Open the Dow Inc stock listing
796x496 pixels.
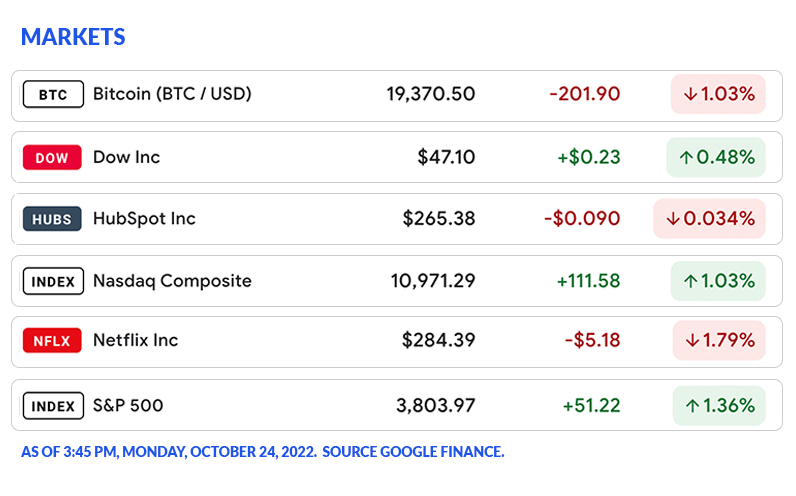click(126, 157)
